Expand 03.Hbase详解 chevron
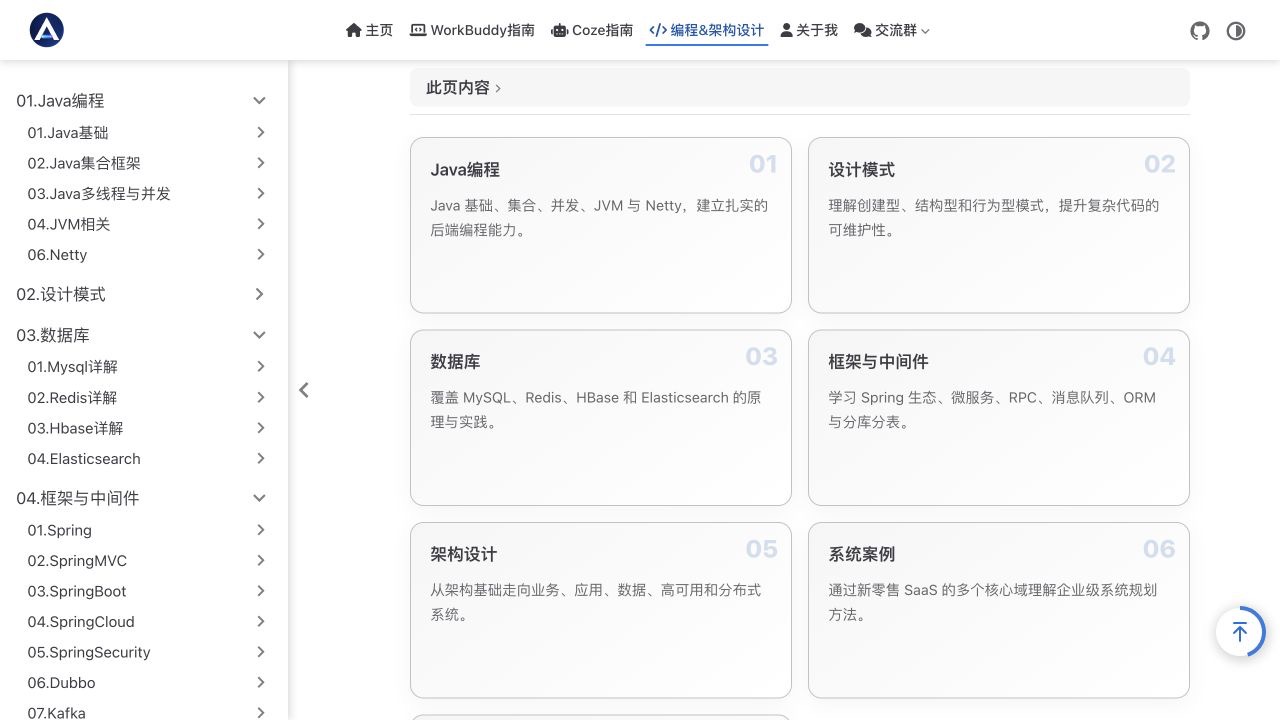This screenshot has height=720, width=1280. pos(260,428)
